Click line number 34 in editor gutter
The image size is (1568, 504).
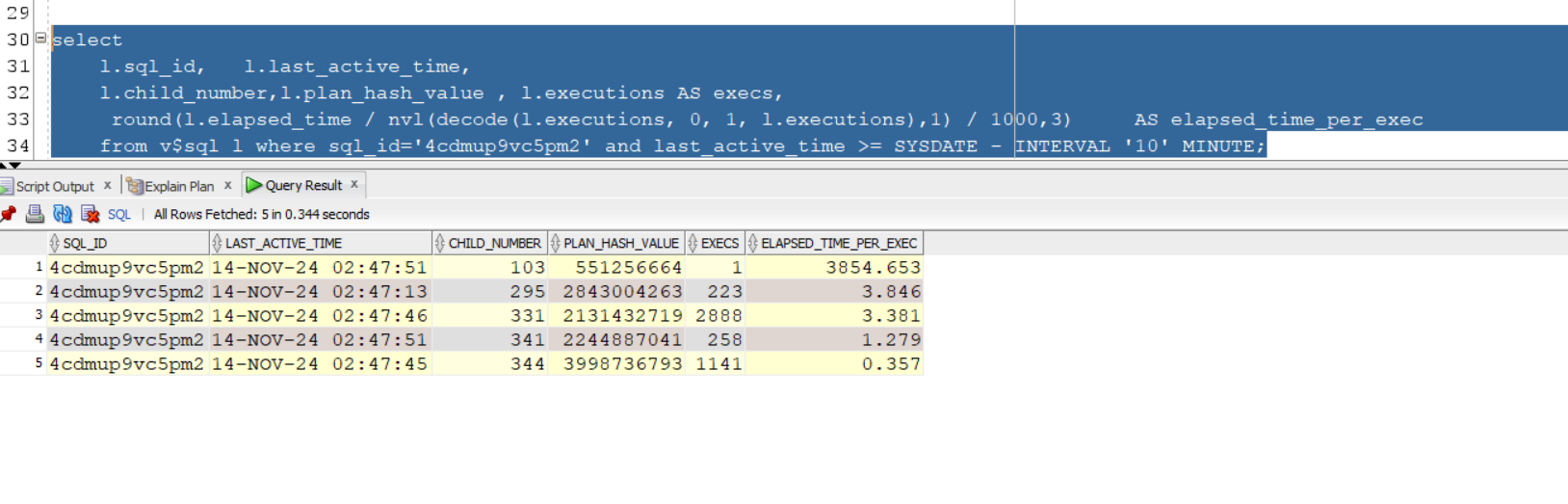click(x=18, y=146)
